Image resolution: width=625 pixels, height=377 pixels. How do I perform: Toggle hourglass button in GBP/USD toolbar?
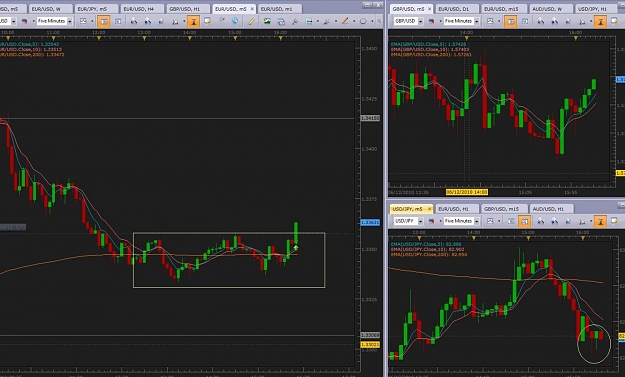point(600,21)
